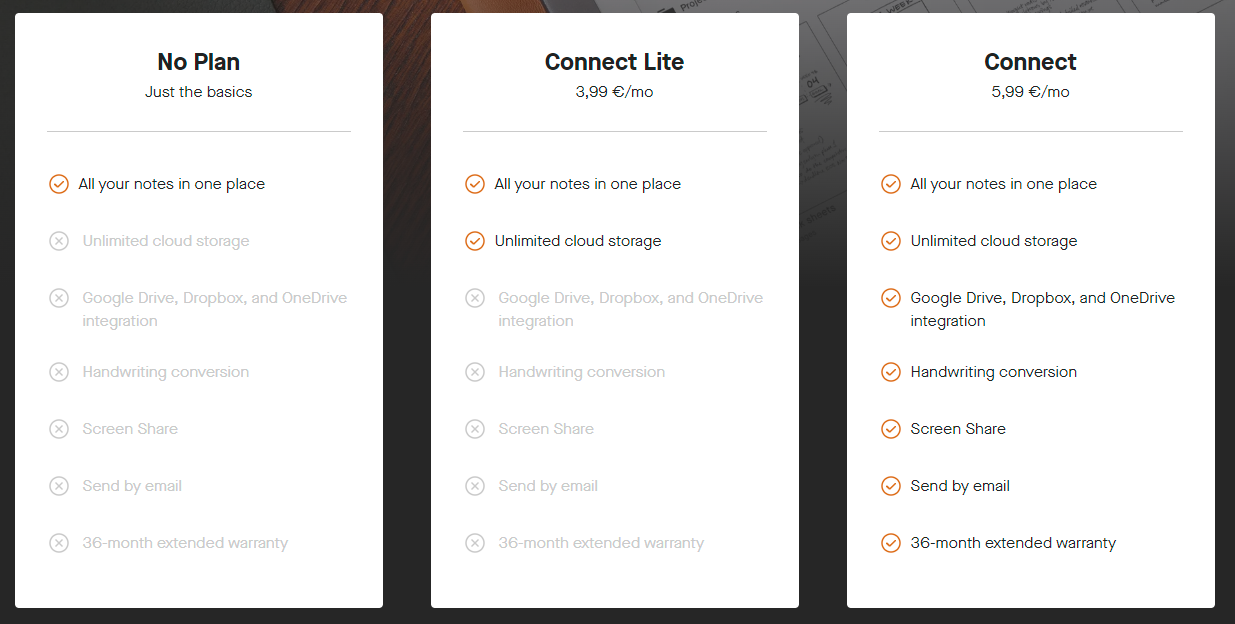The image size is (1235, 624).
Task: Click the X icon for Connect Lite 36-month warranty
Action: [475, 543]
